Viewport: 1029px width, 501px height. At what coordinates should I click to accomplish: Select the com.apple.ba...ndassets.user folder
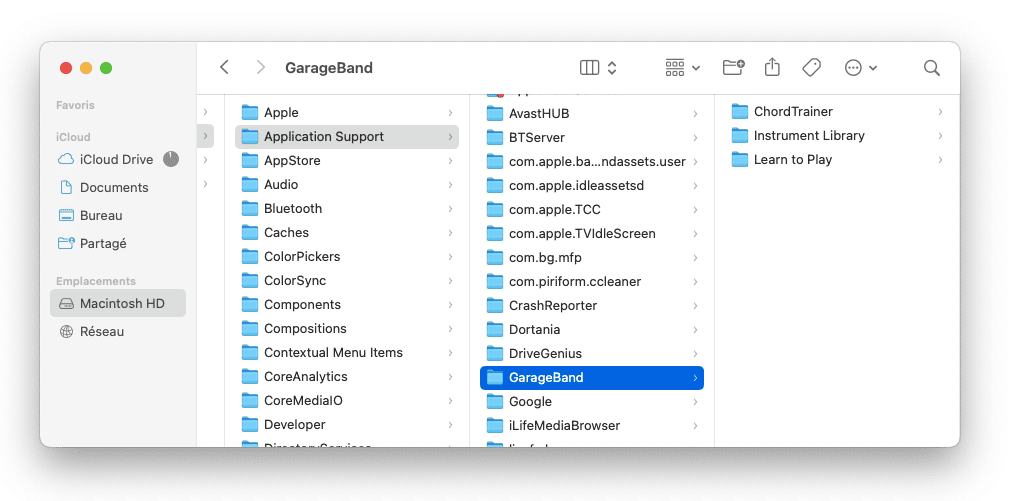592,162
